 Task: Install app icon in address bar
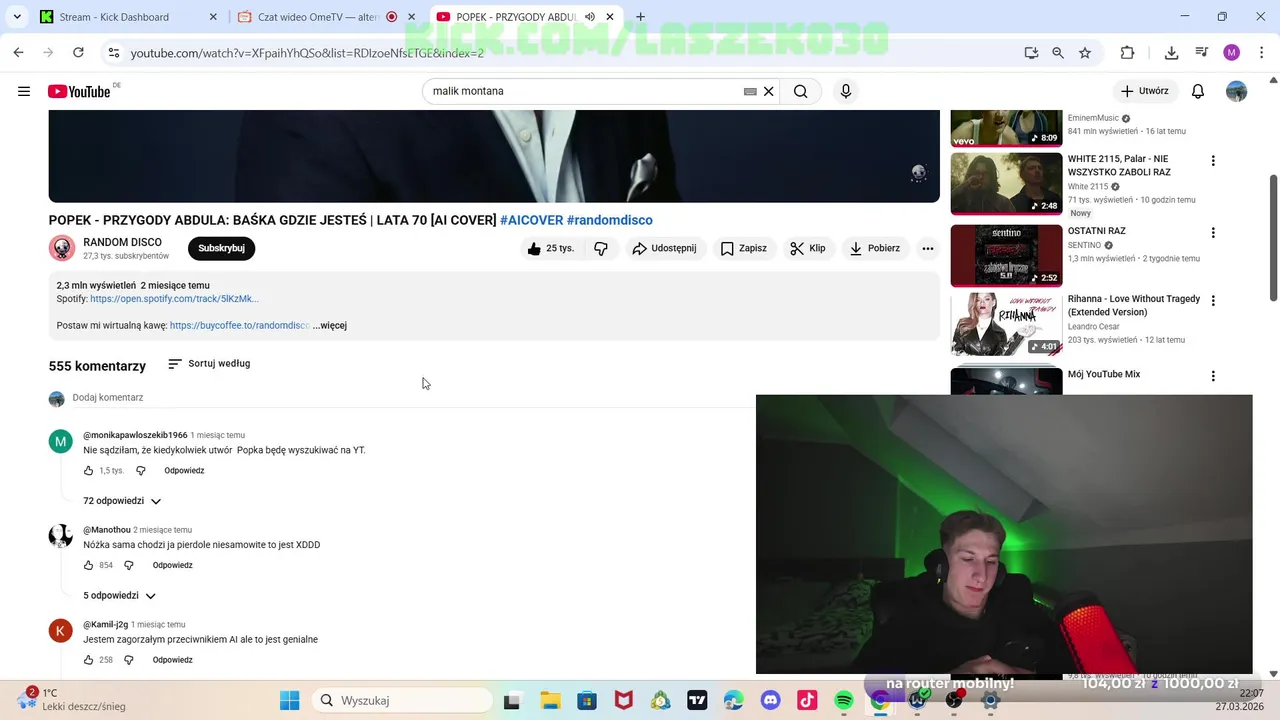coord(1031,53)
